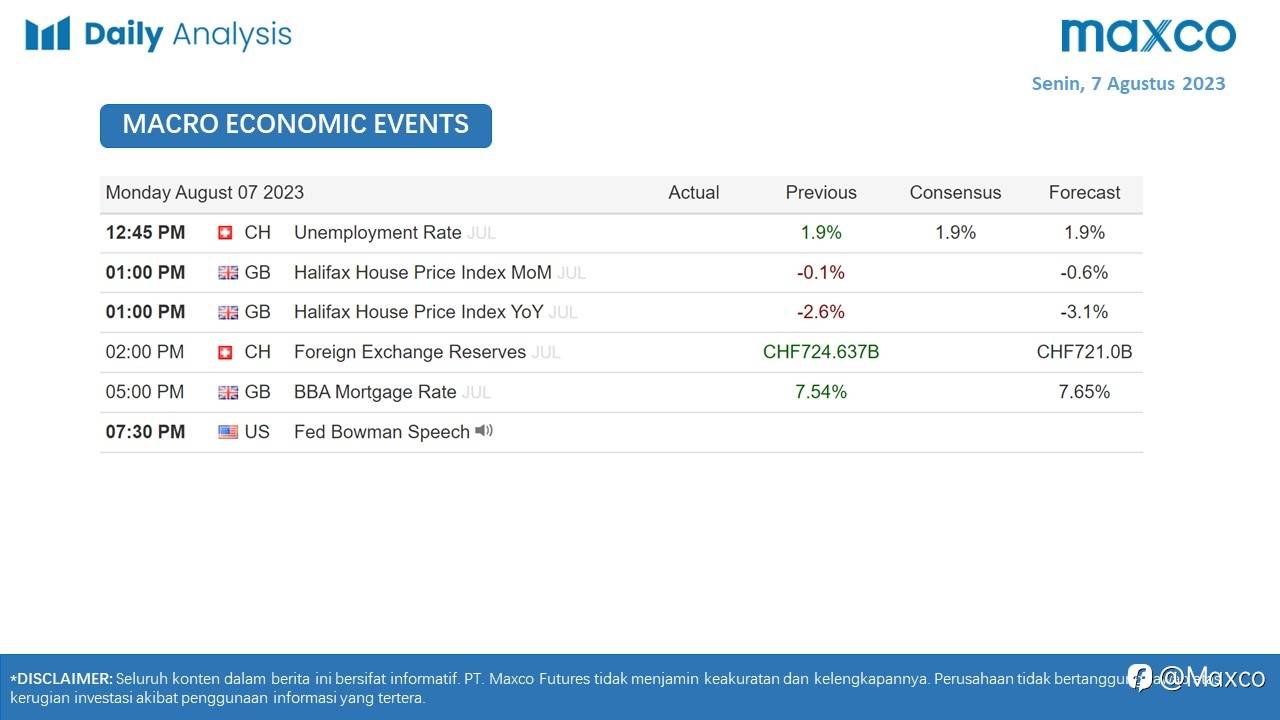This screenshot has height=720, width=1280.
Task: Click the UK flag beside Halifax YoY
Action: [x=228, y=313]
